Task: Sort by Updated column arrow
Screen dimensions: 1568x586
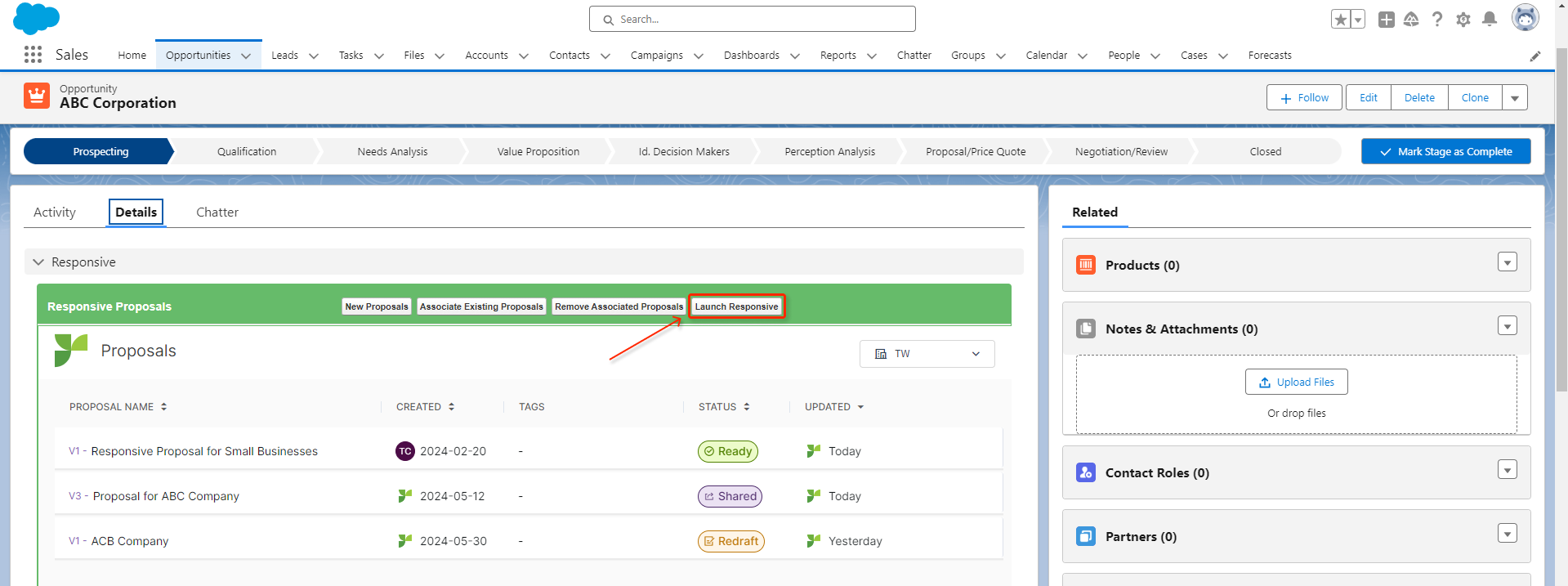Action: tap(860, 407)
